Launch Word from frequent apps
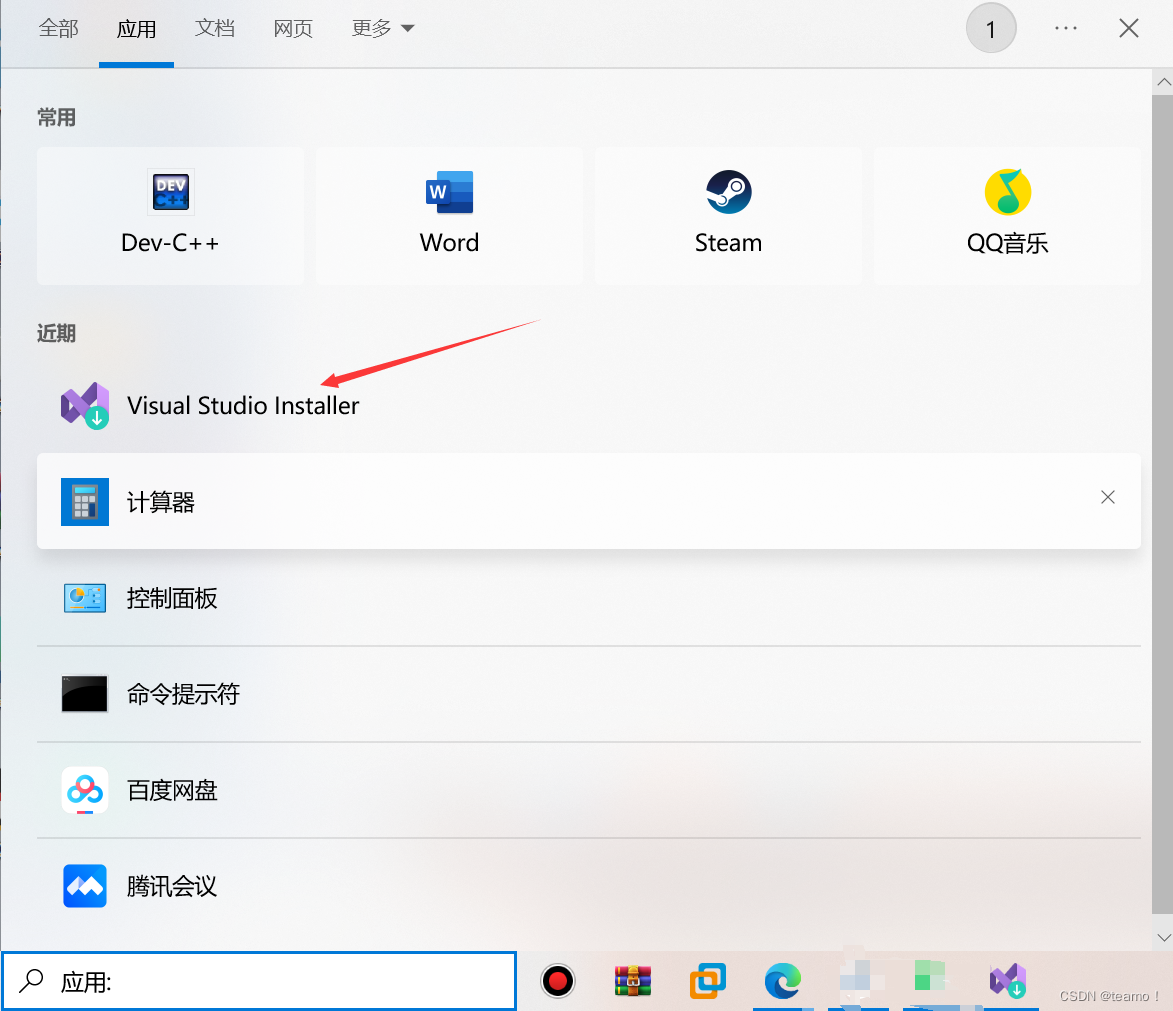The image size is (1173, 1011). coord(449,216)
